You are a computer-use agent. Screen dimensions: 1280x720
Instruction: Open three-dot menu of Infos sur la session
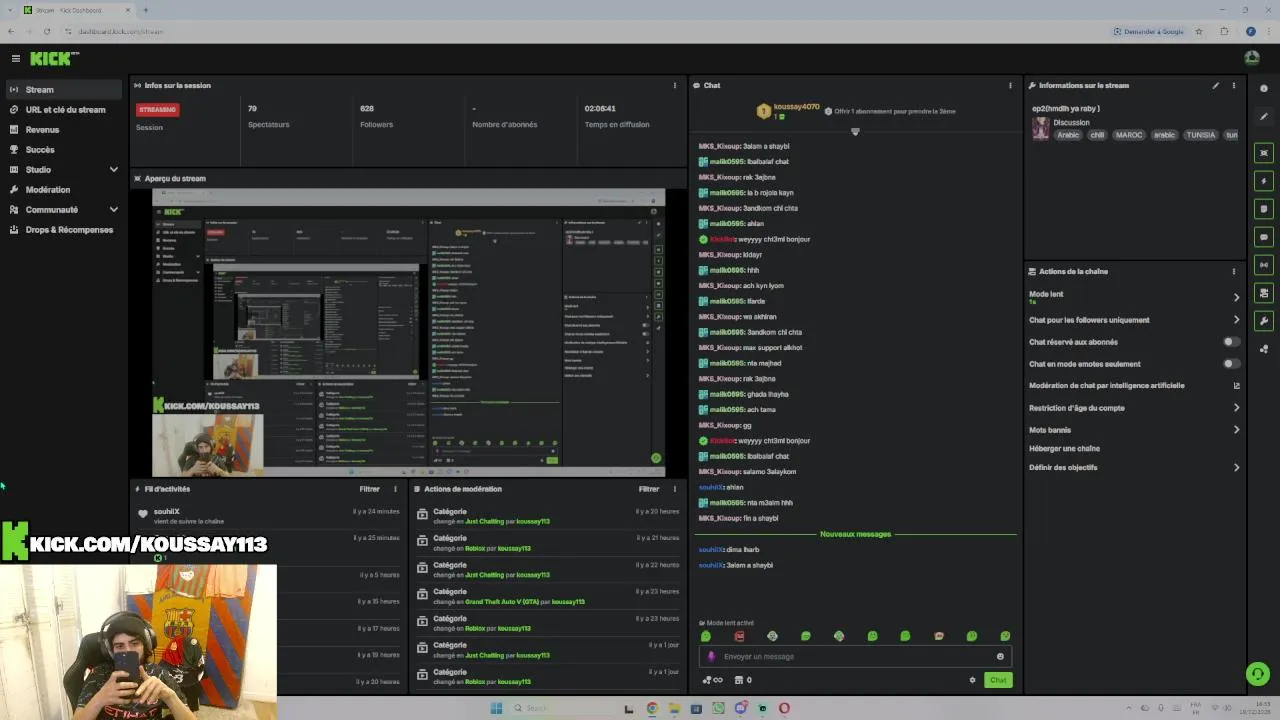click(674, 85)
